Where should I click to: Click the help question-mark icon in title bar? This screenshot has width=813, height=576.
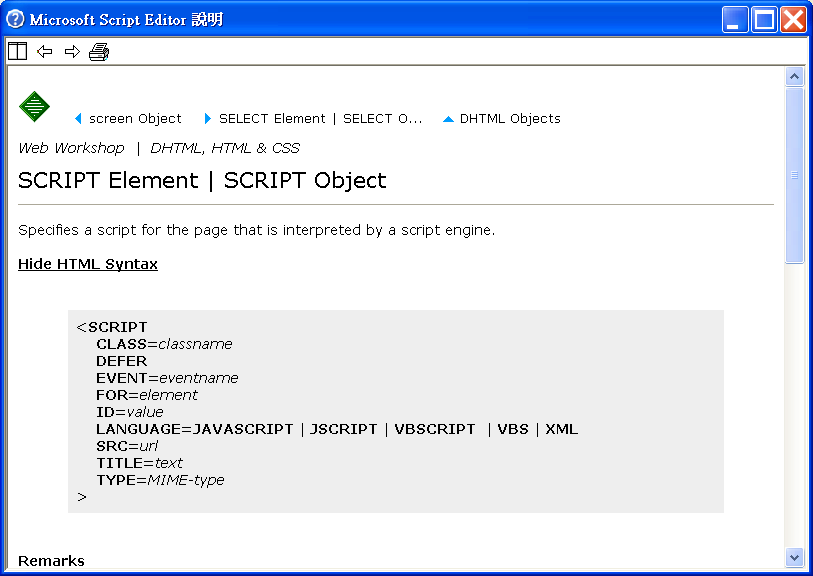(x=15, y=19)
